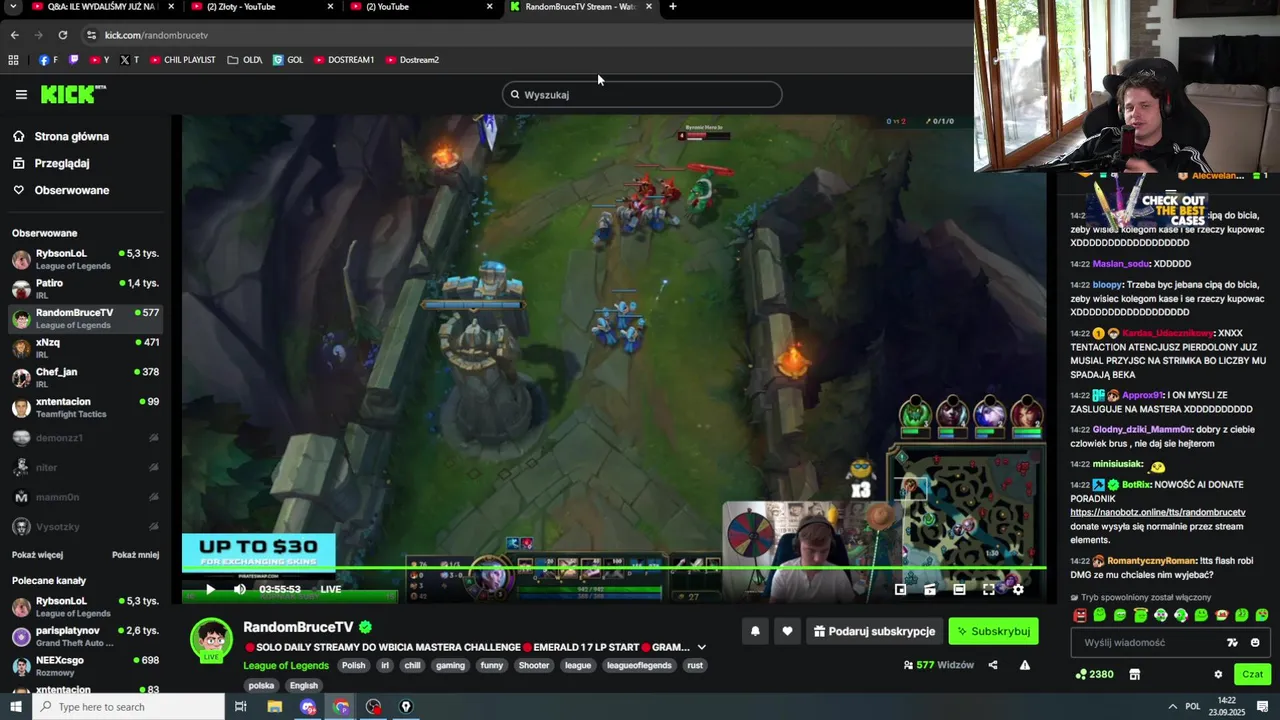Viewport: 1280px width, 720px height.
Task: Open xNzq channel in sidebar
Action: point(86,348)
